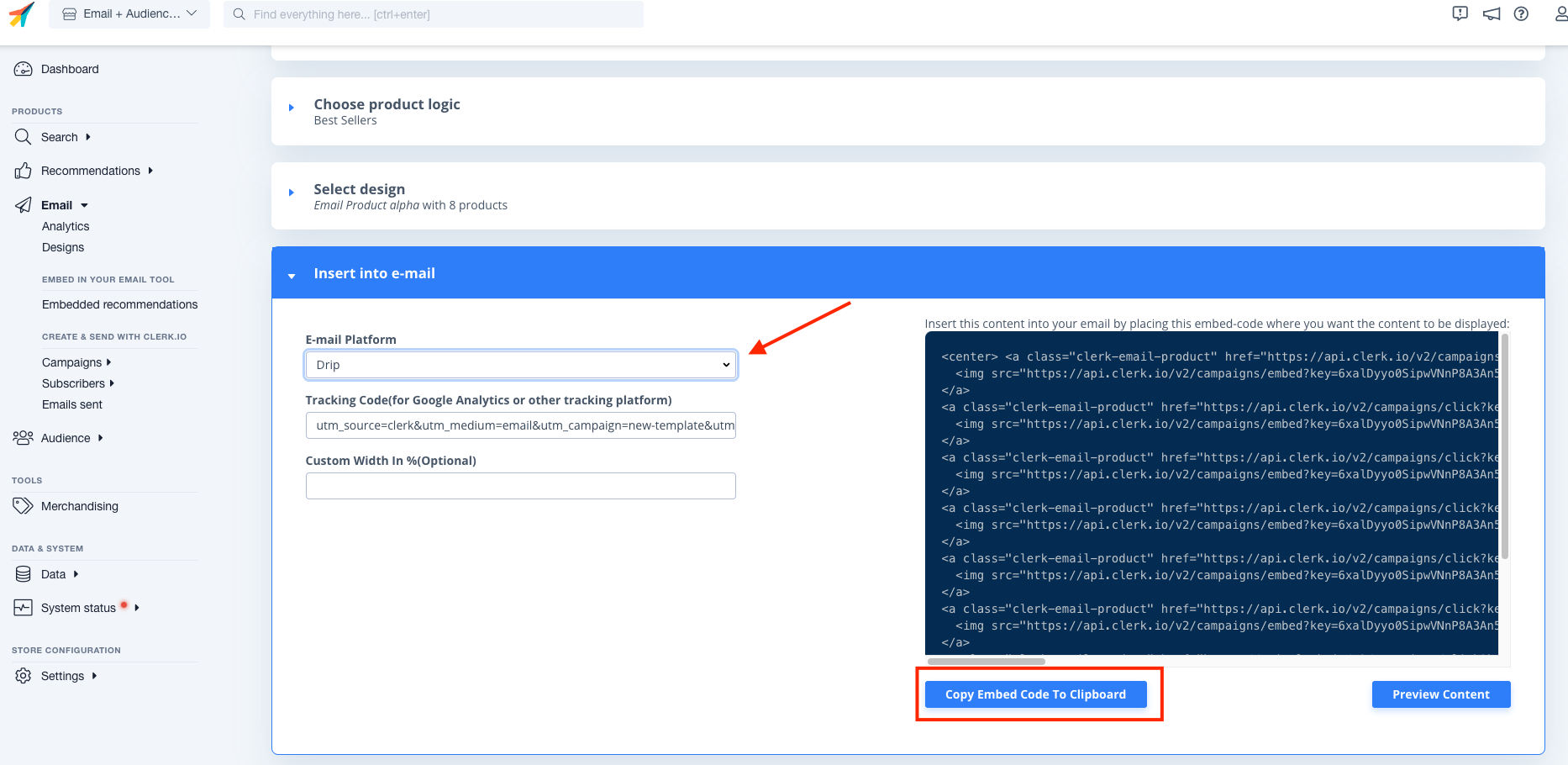Viewport: 1568px width, 765px height.
Task: Open Analytics under Email menu
Action: tap(66, 226)
